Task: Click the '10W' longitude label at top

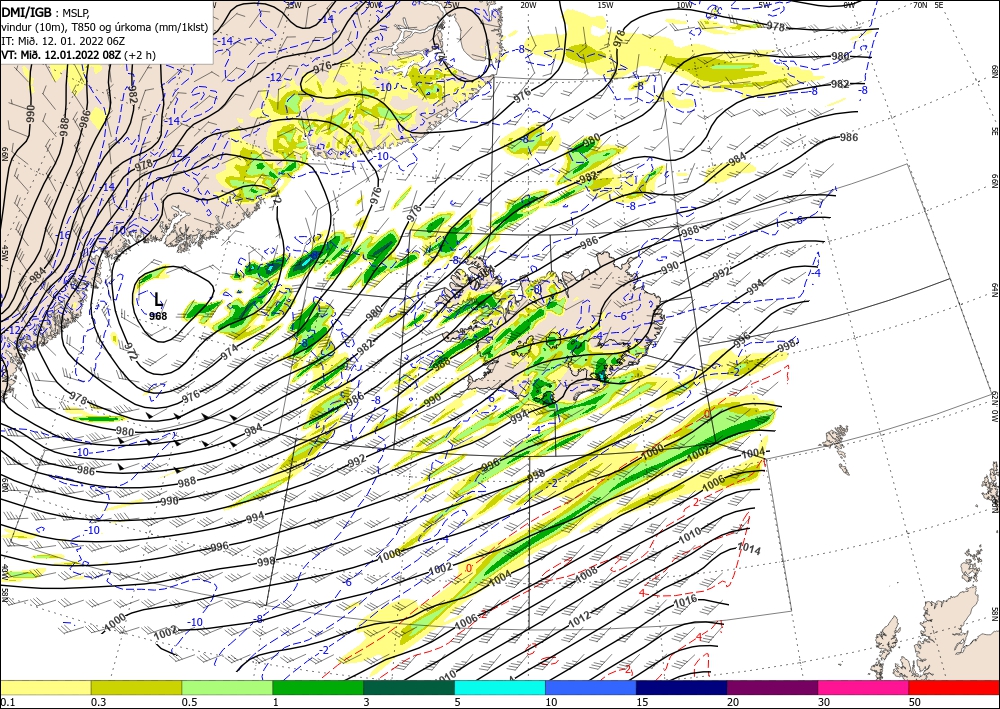Action: pos(684,5)
